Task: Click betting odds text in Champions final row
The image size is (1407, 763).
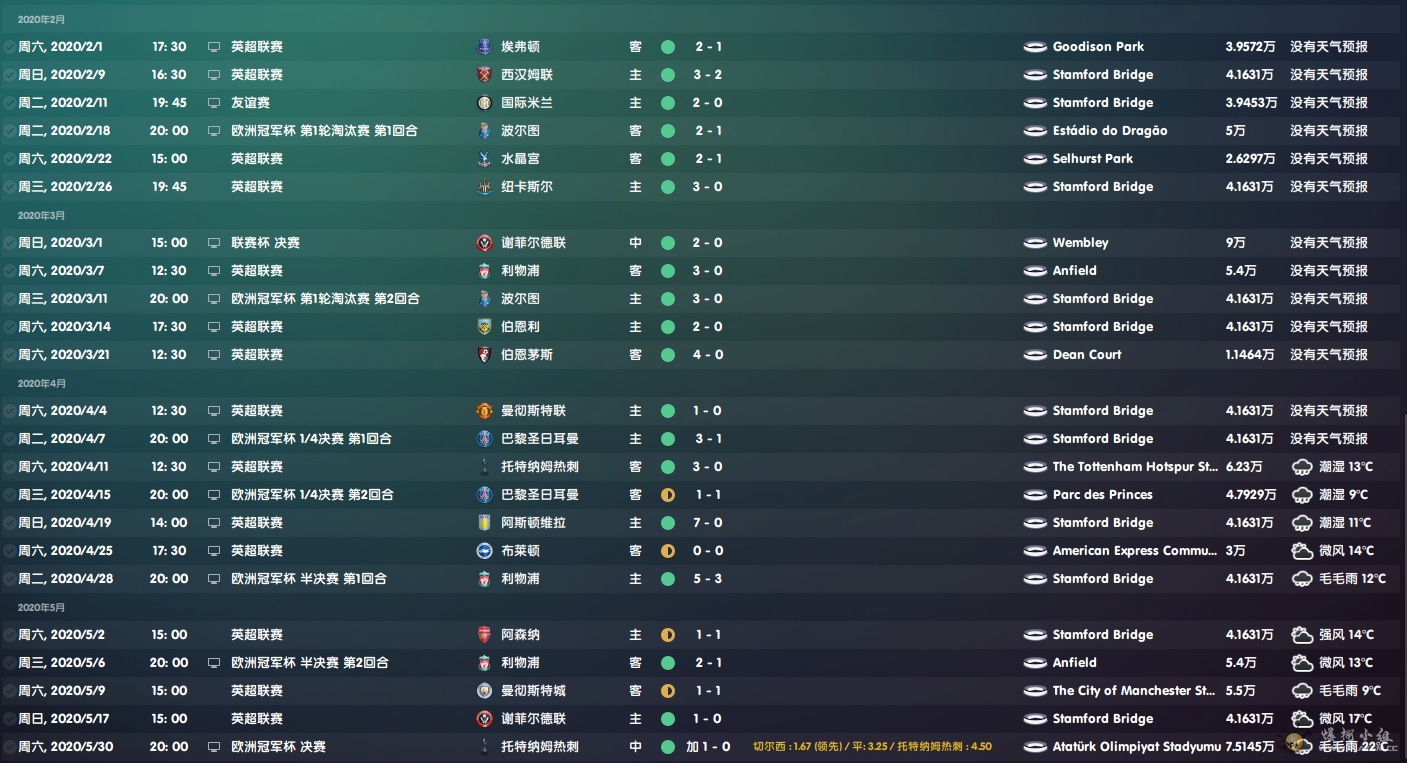Action: 872,746
